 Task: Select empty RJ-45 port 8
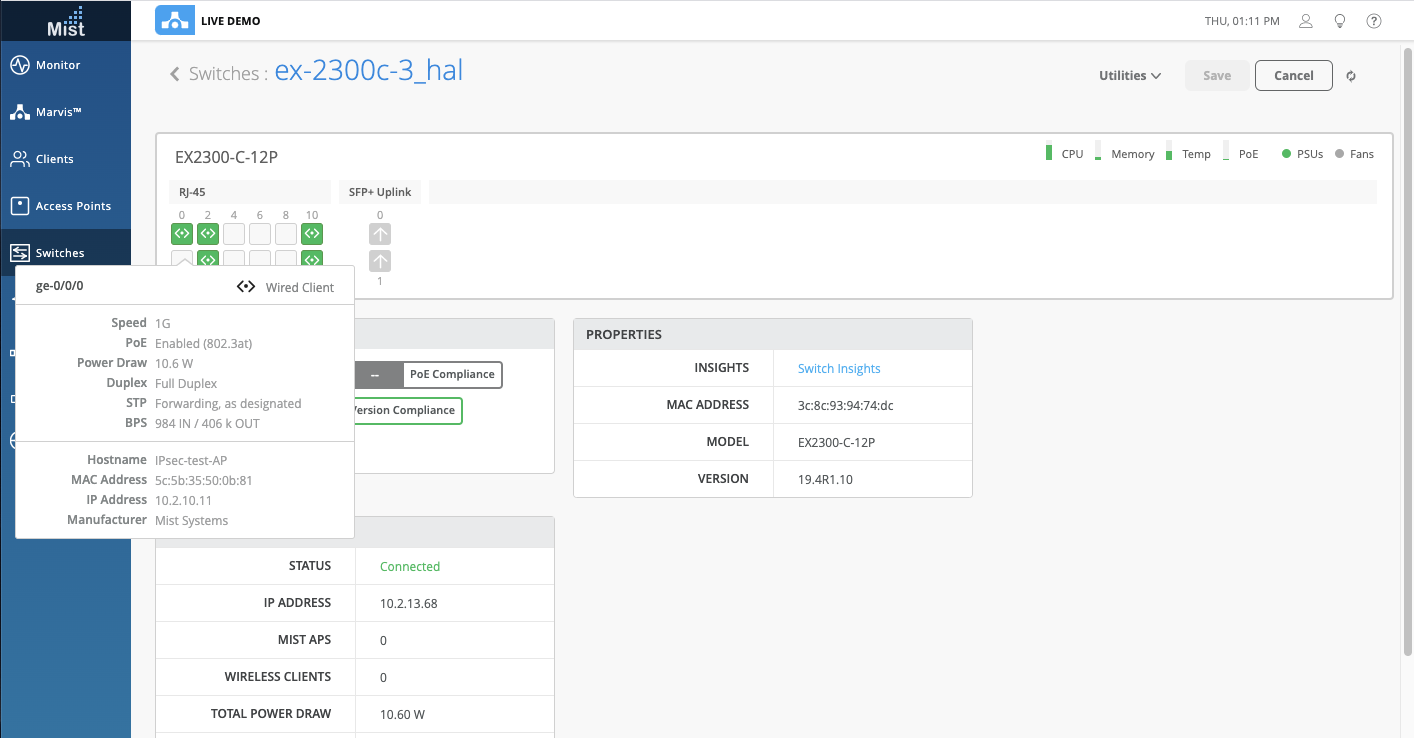coord(286,234)
